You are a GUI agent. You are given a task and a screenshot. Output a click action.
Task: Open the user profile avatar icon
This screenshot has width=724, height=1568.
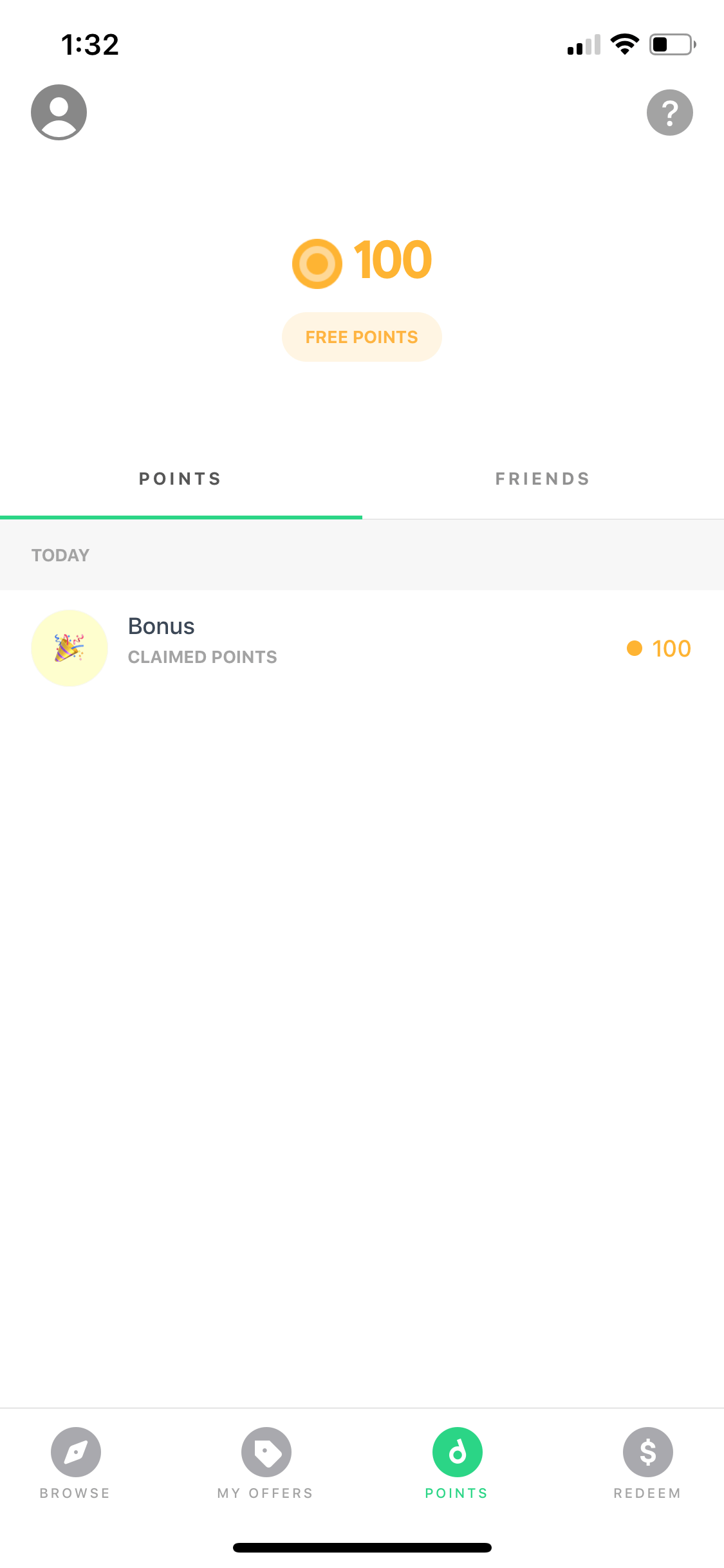click(x=59, y=112)
